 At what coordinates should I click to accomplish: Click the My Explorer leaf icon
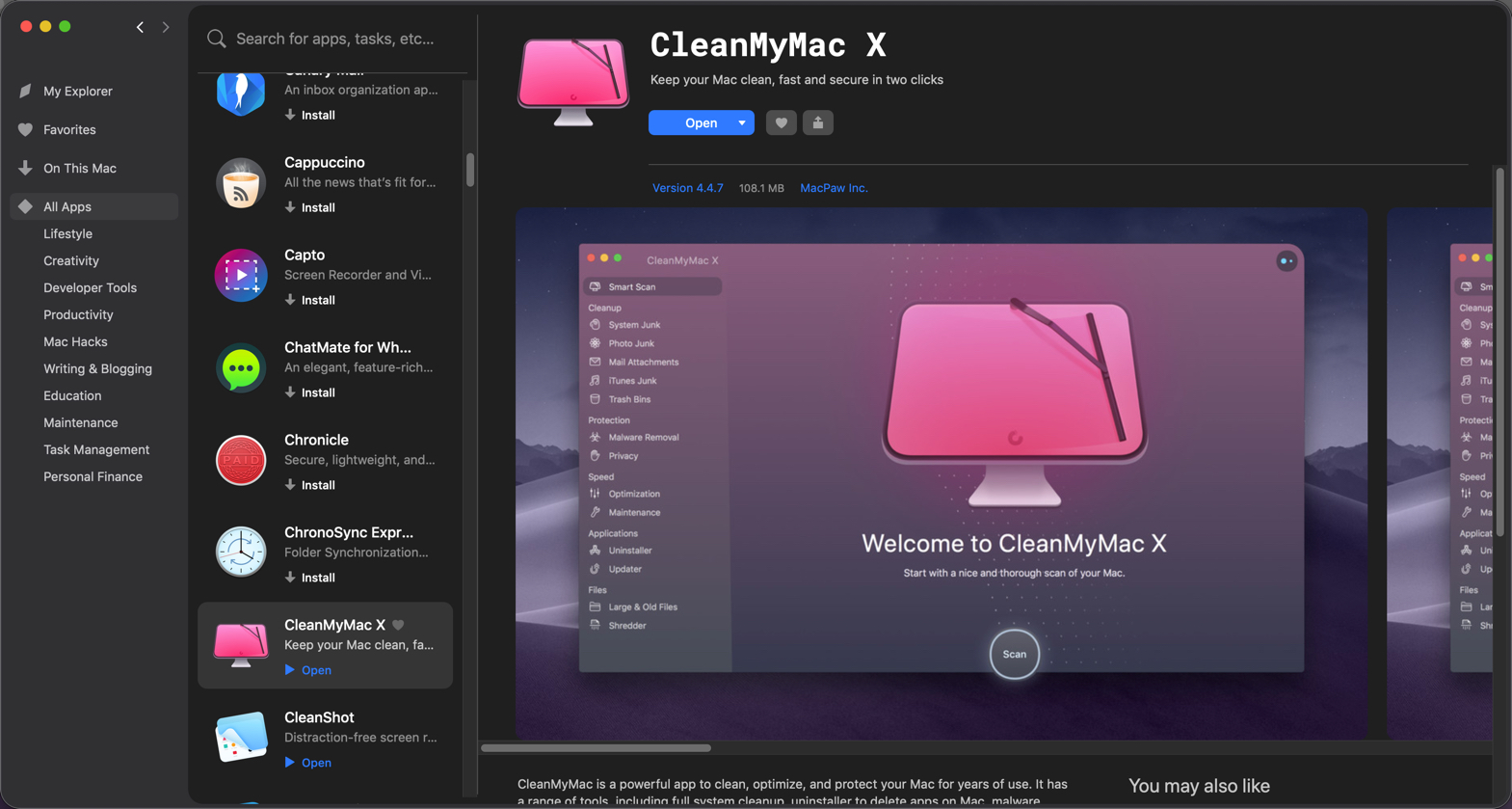[x=26, y=91]
